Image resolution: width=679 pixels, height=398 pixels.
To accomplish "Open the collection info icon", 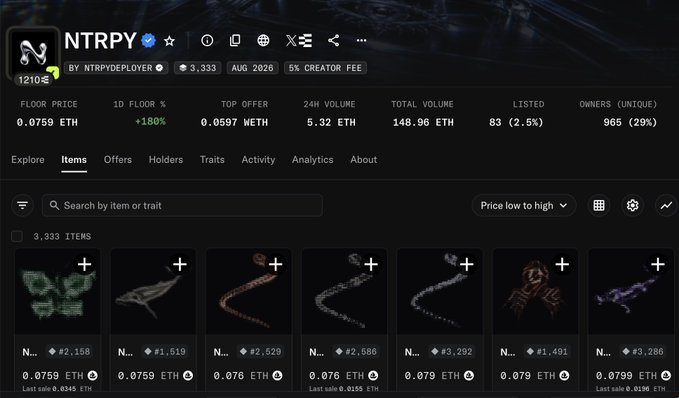I will point(207,40).
